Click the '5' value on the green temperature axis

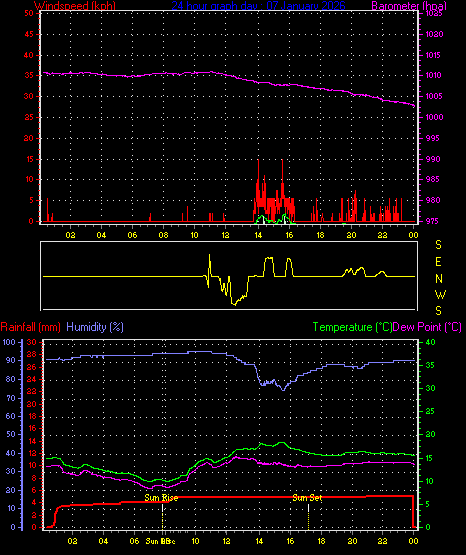tap(427, 504)
